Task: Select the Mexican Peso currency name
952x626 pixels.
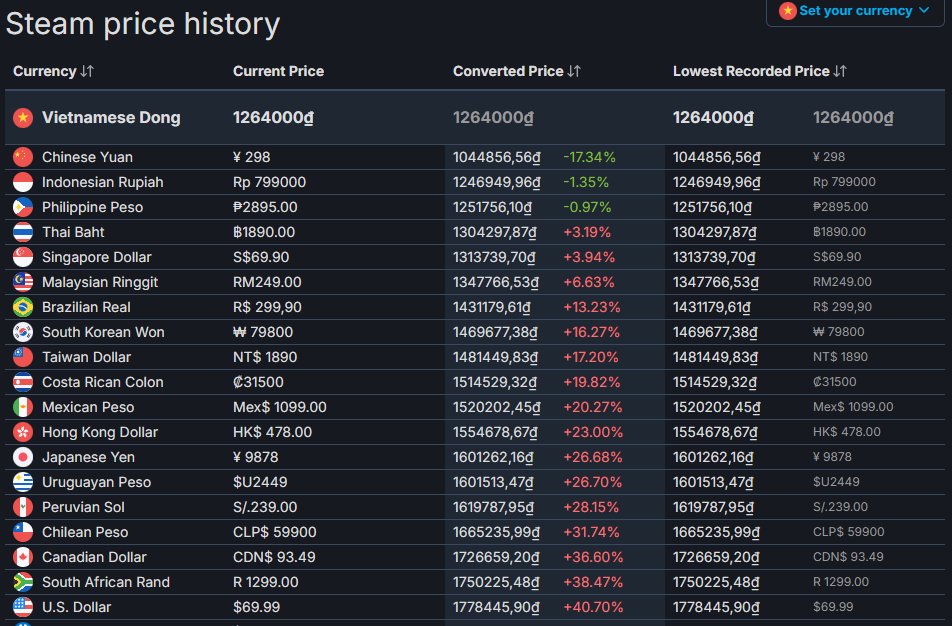Action: (88, 407)
